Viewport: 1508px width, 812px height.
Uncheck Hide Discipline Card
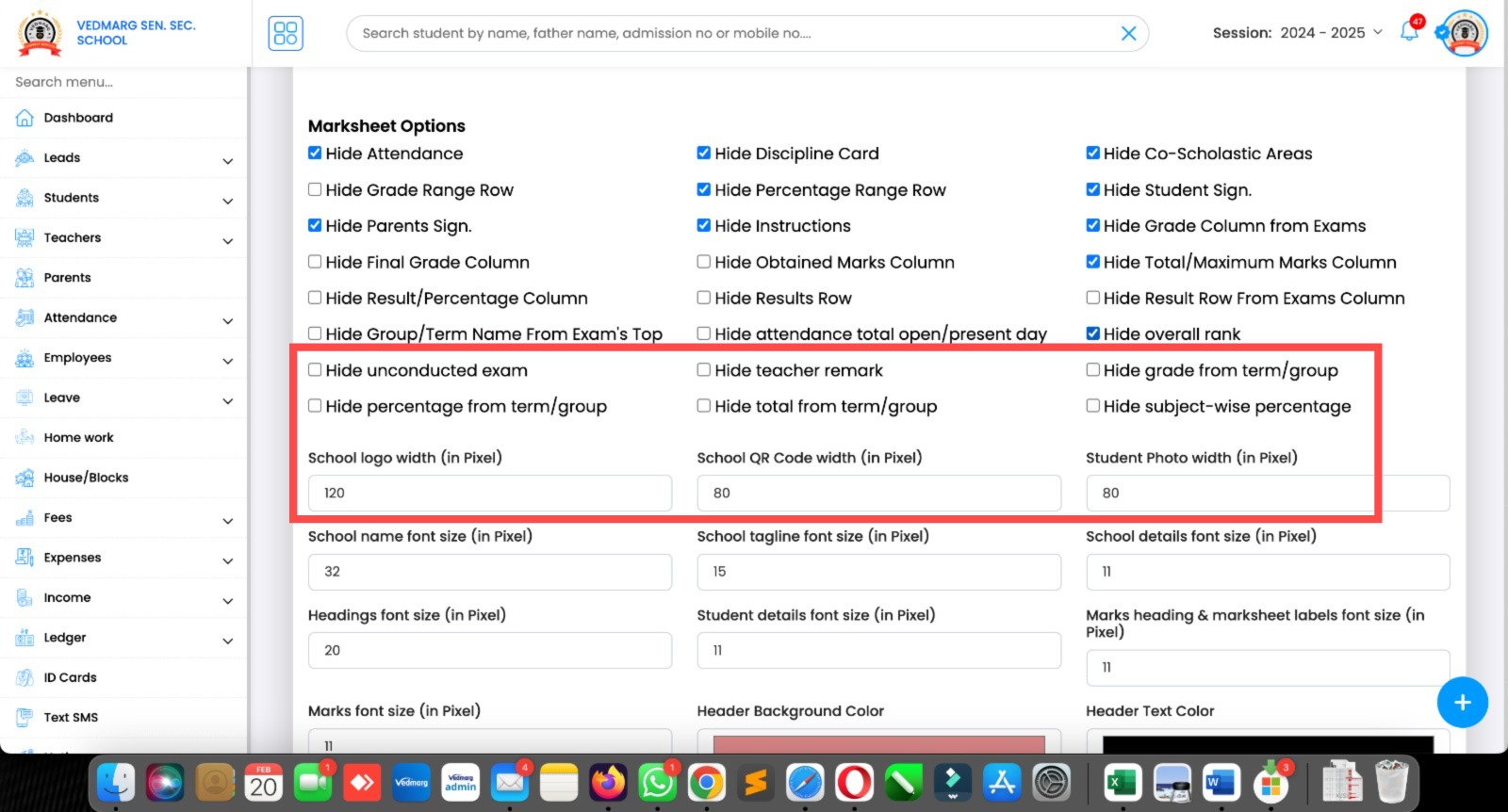(704, 153)
